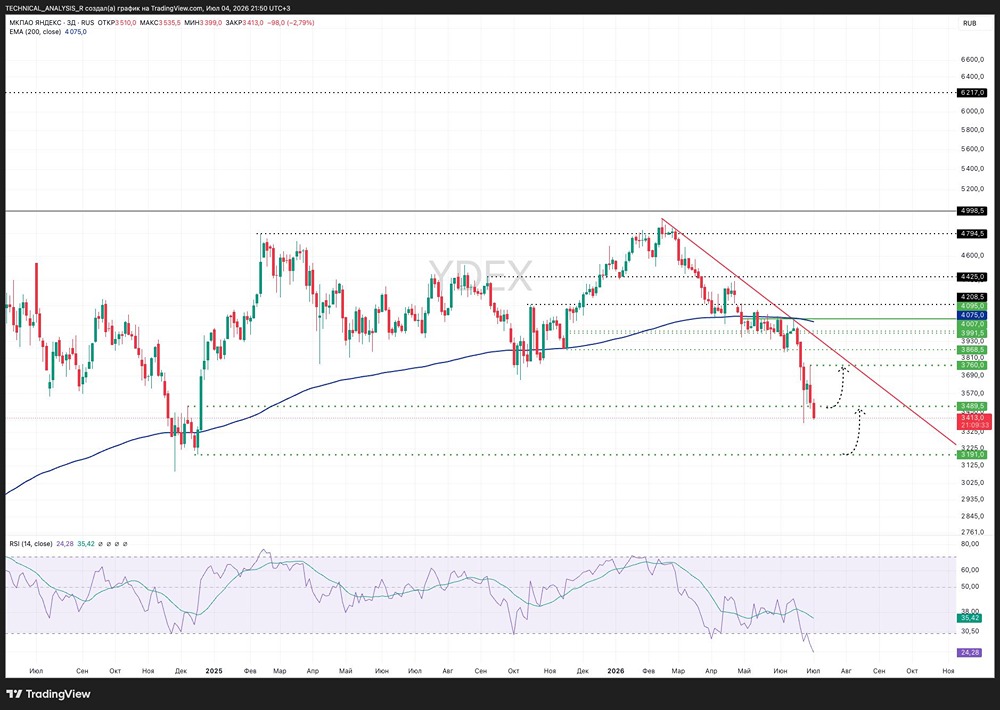The width and height of the screenshot is (1000, 710).
Task: Open the RUB currency selector
Action: click(x=969, y=24)
